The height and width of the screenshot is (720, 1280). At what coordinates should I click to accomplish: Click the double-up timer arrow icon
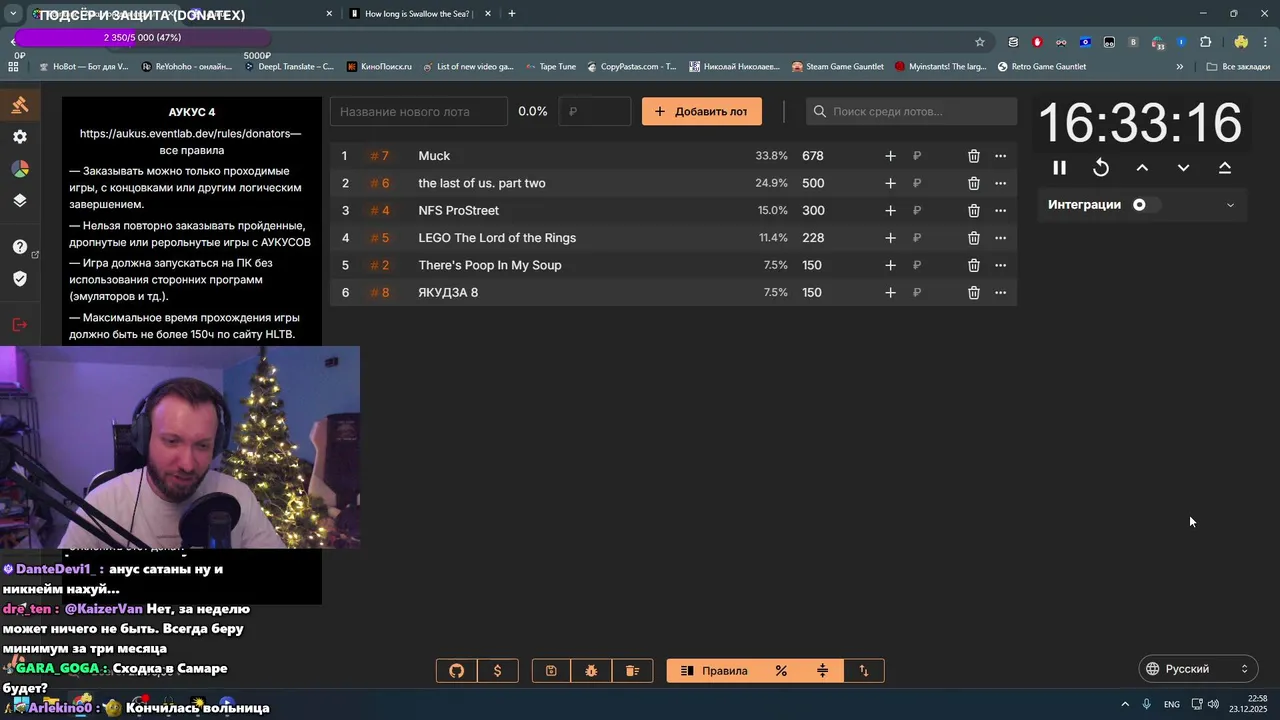pyautogui.click(x=1225, y=168)
